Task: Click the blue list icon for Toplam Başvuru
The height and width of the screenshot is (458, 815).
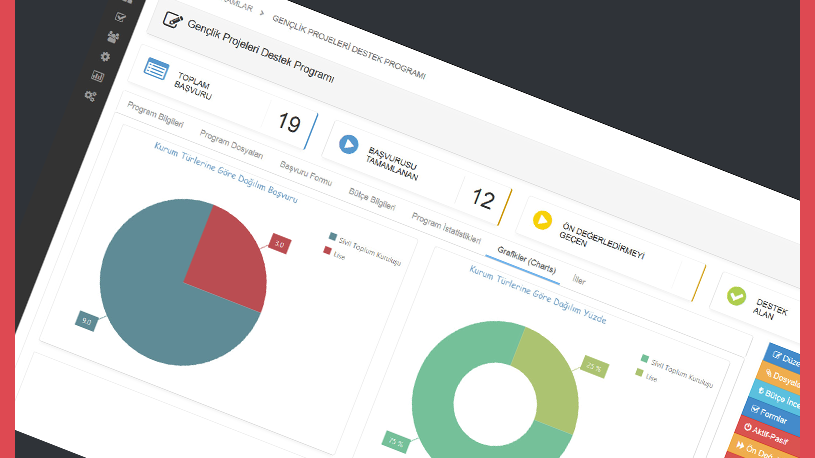Action: click(x=156, y=70)
